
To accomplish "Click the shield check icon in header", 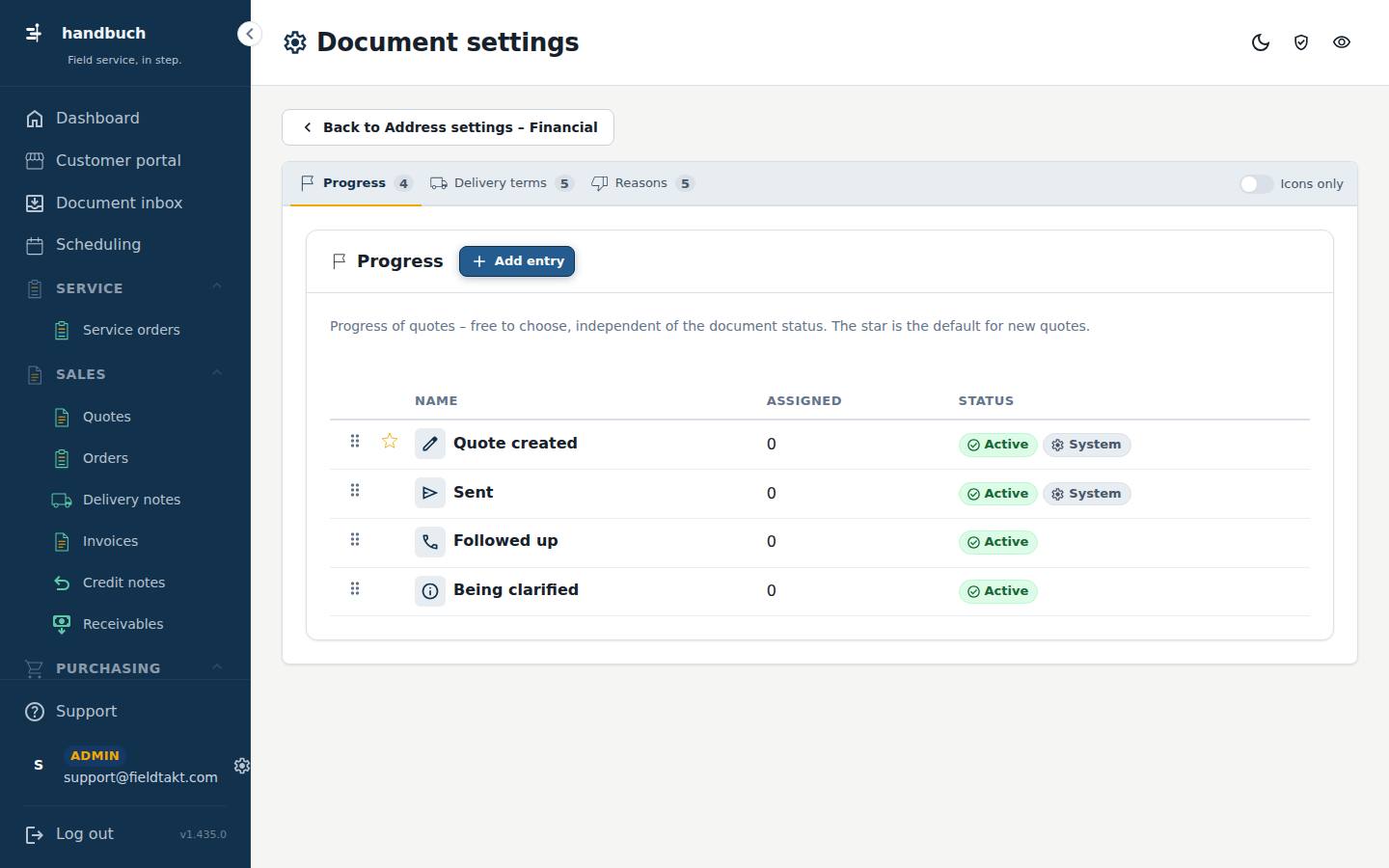I will tap(1301, 42).
